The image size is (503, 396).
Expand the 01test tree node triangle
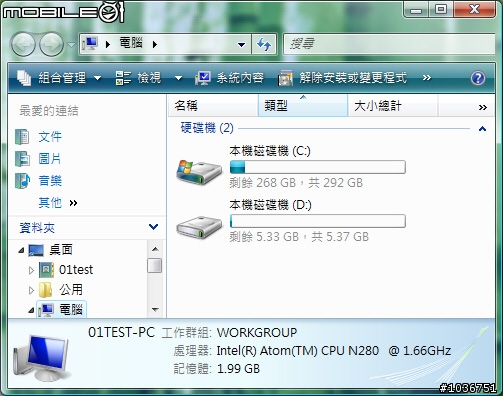point(31,270)
